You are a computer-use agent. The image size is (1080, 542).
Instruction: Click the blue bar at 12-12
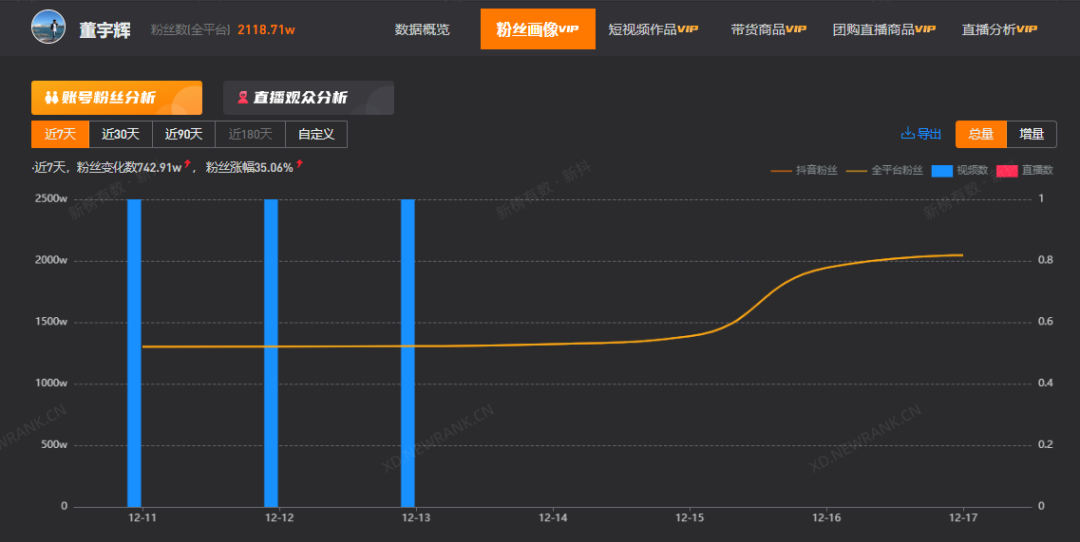point(271,352)
